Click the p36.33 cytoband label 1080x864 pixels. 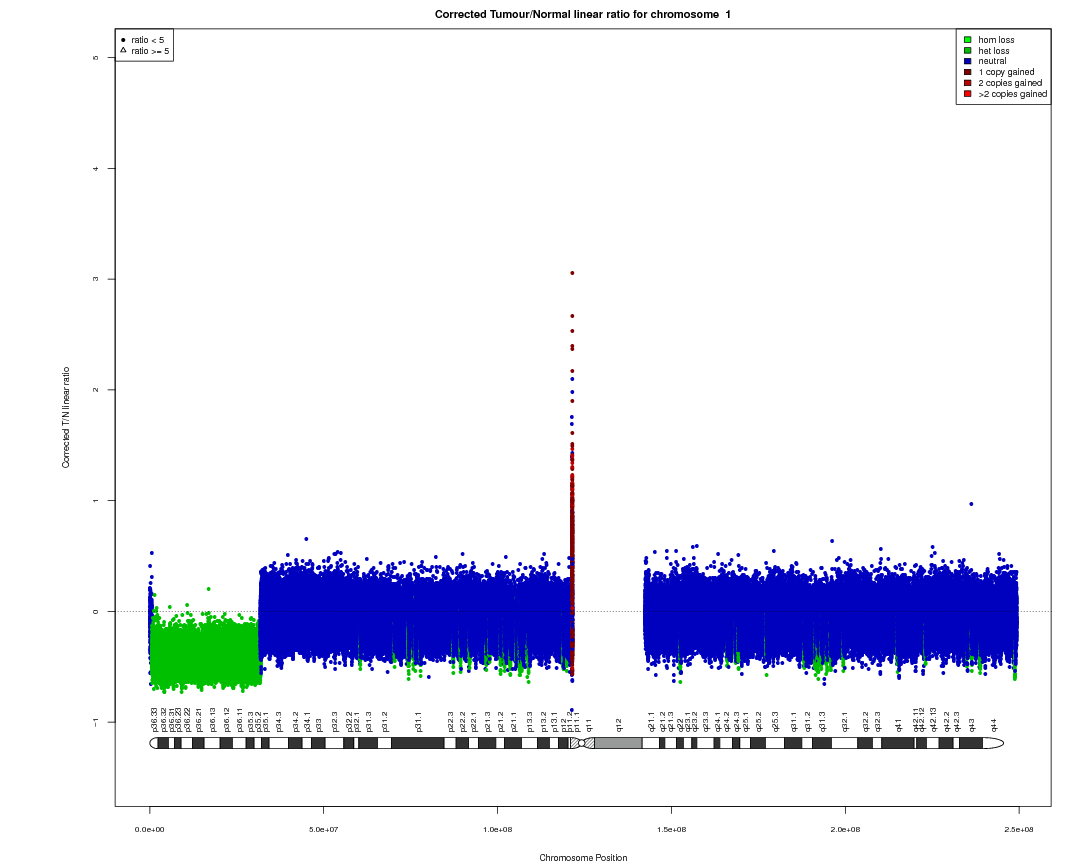click(x=154, y=719)
